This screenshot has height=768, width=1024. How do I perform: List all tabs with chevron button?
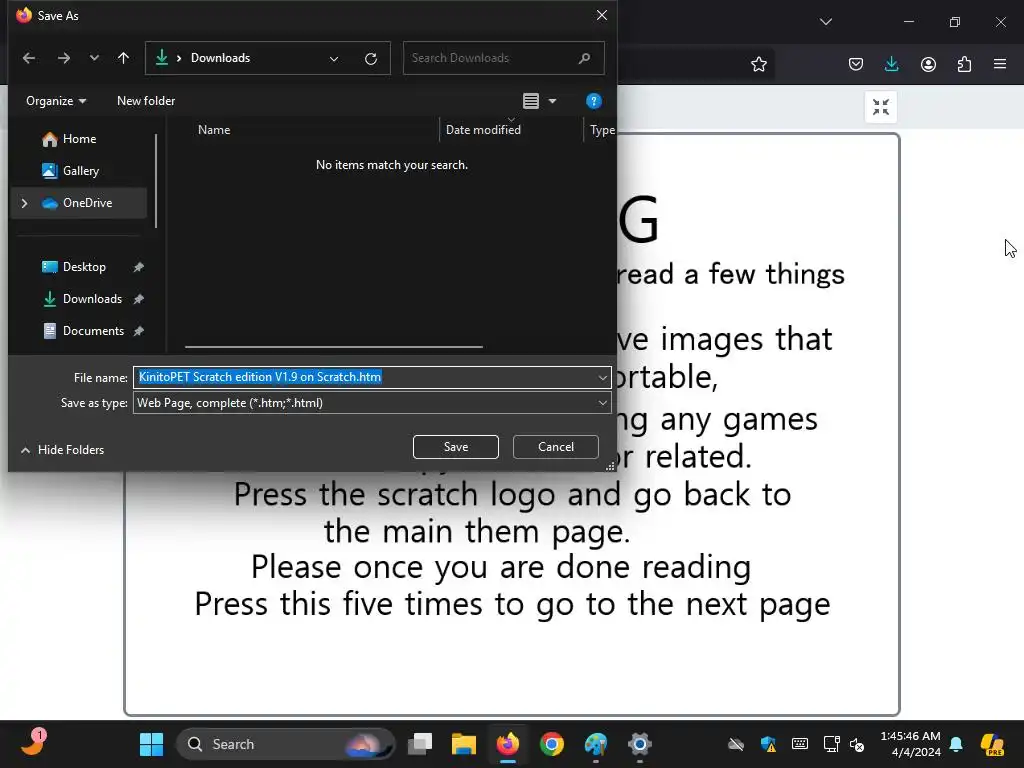pos(826,22)
